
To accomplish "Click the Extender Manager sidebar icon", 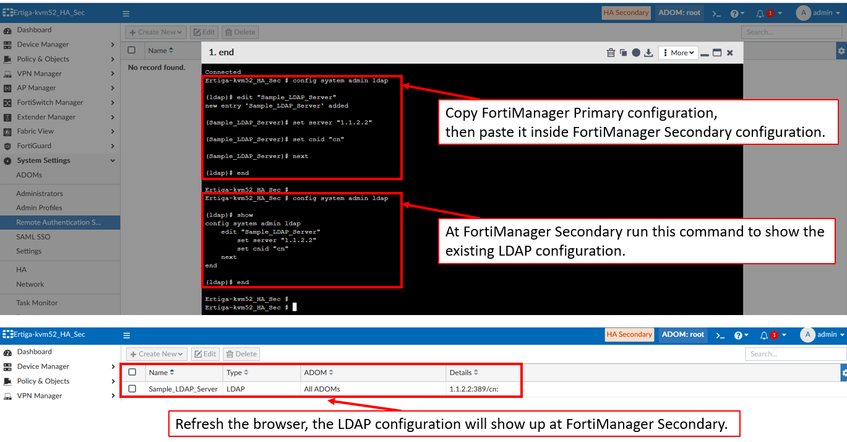I will 8,117.
